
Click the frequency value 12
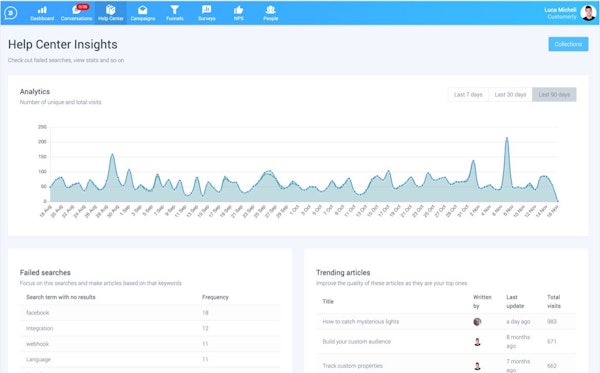pos(205,328)
